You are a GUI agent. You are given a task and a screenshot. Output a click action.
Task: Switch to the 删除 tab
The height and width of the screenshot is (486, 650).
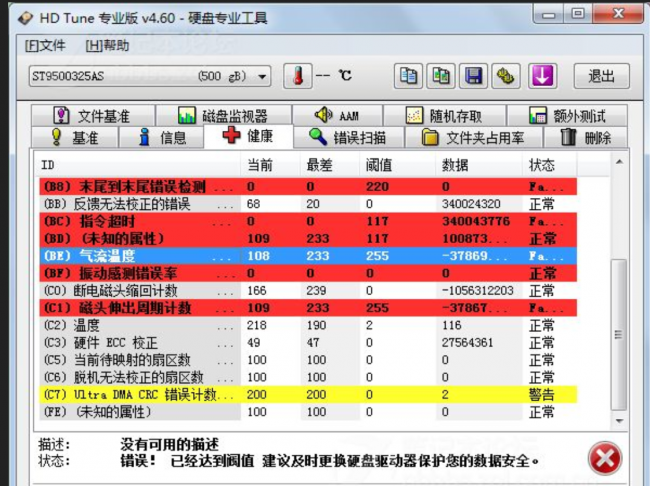click(586, 137)
